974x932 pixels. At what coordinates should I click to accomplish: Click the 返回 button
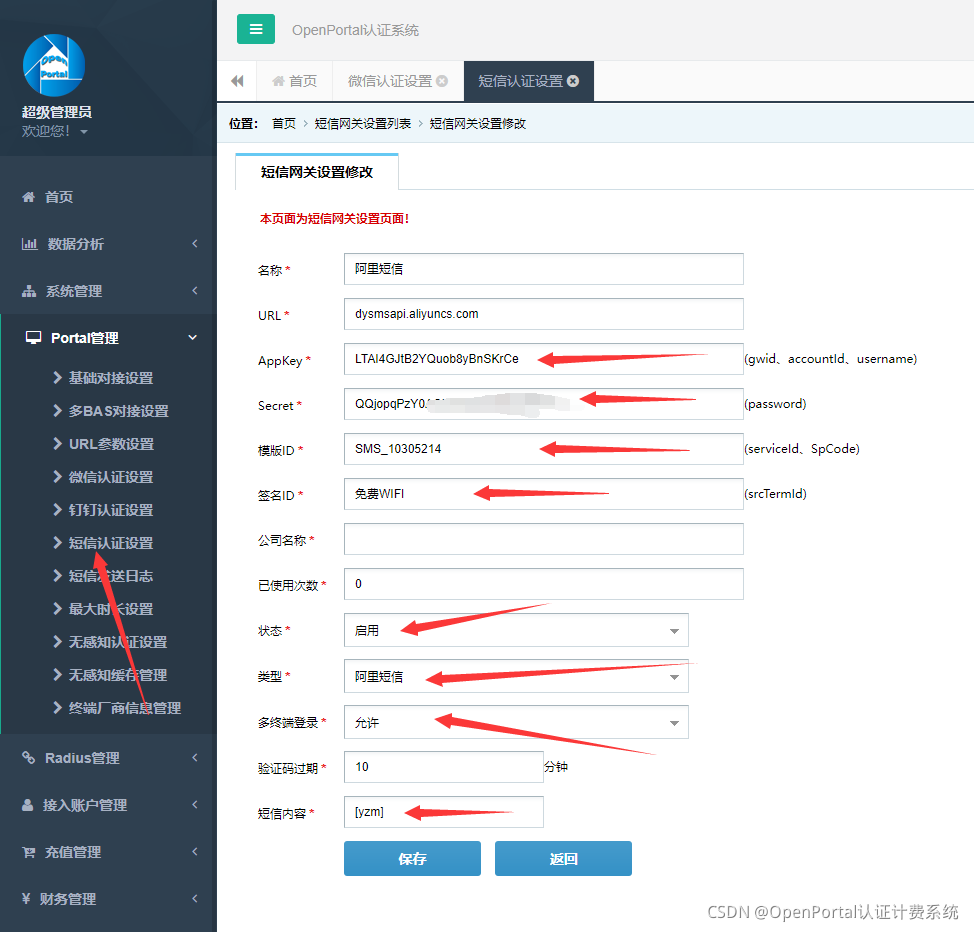tap(563, 859)
